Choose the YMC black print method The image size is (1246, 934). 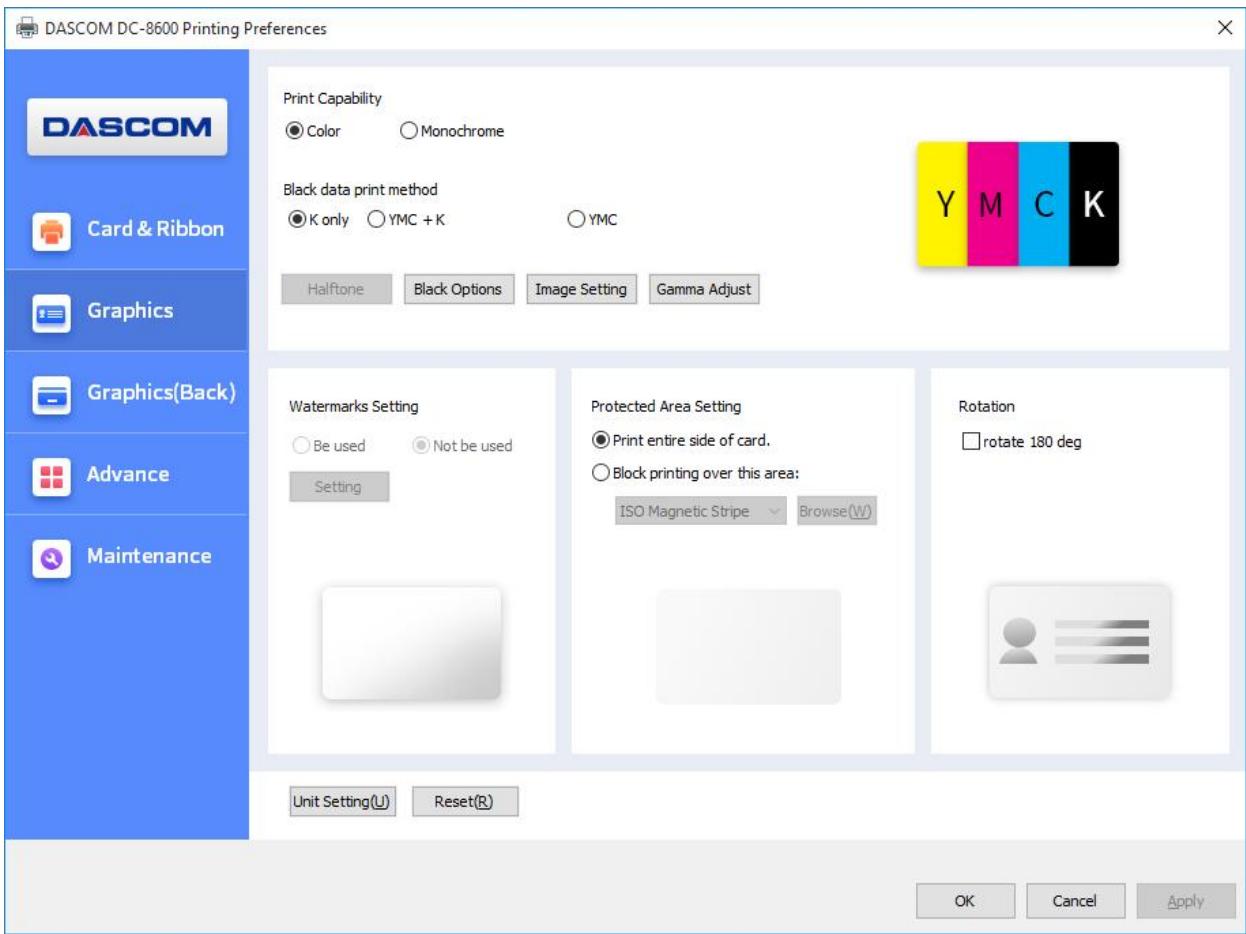point(592,219)
